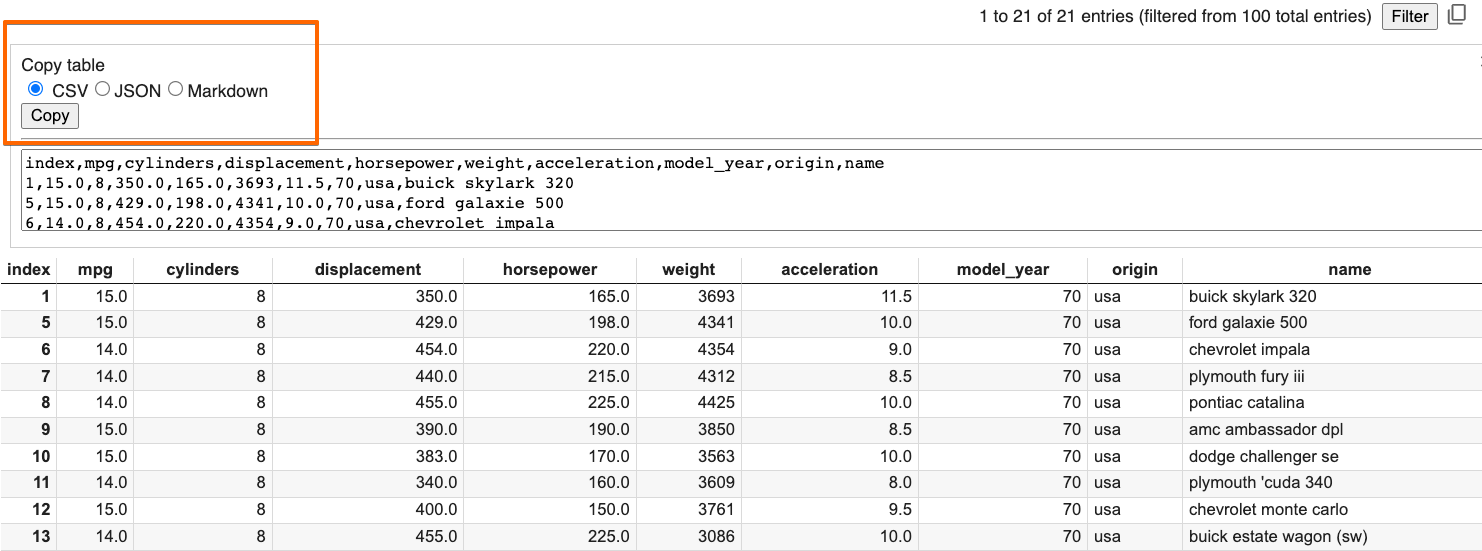
Task: Select the origin column header
Action: coord(1135,269)
